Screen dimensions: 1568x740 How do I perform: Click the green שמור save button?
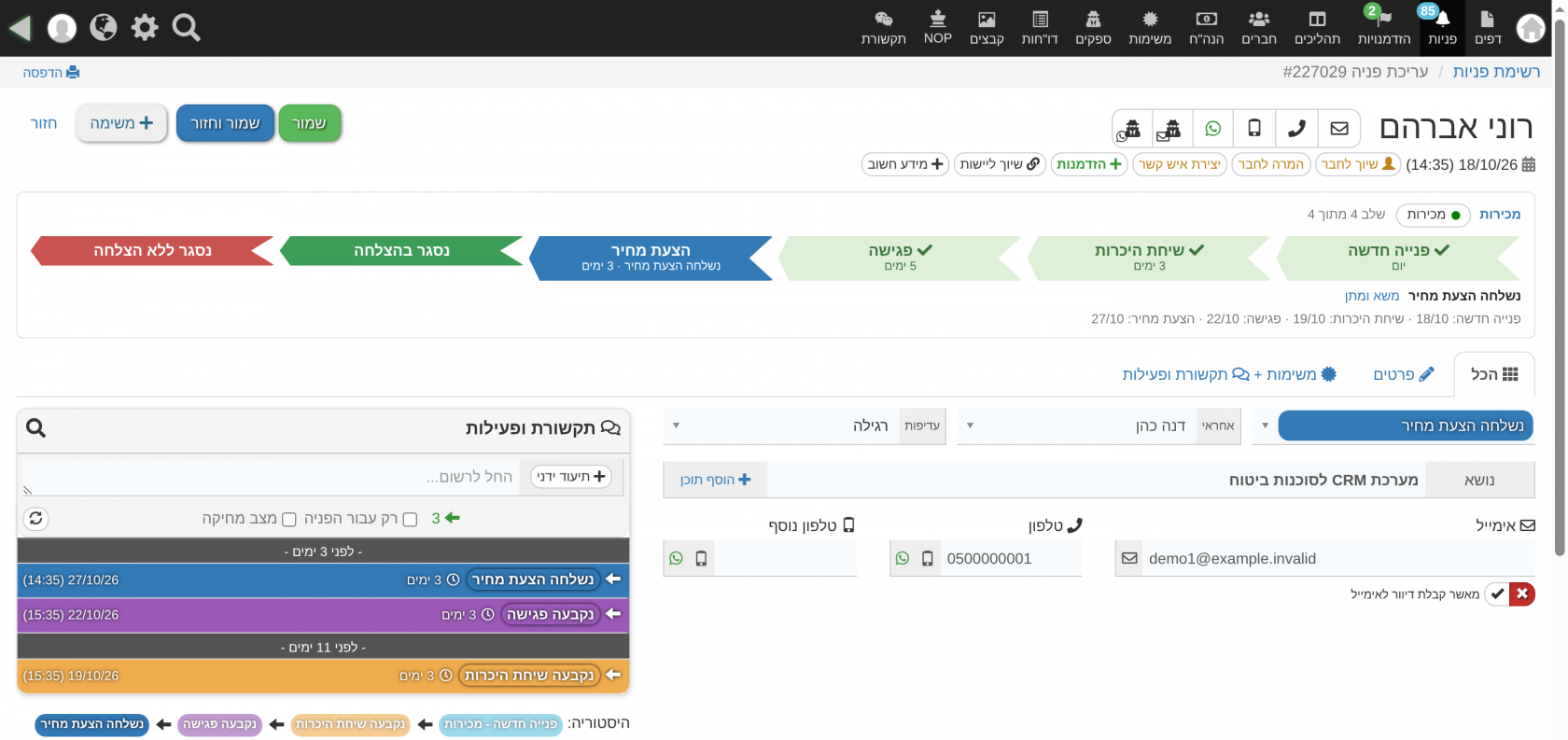310,123
